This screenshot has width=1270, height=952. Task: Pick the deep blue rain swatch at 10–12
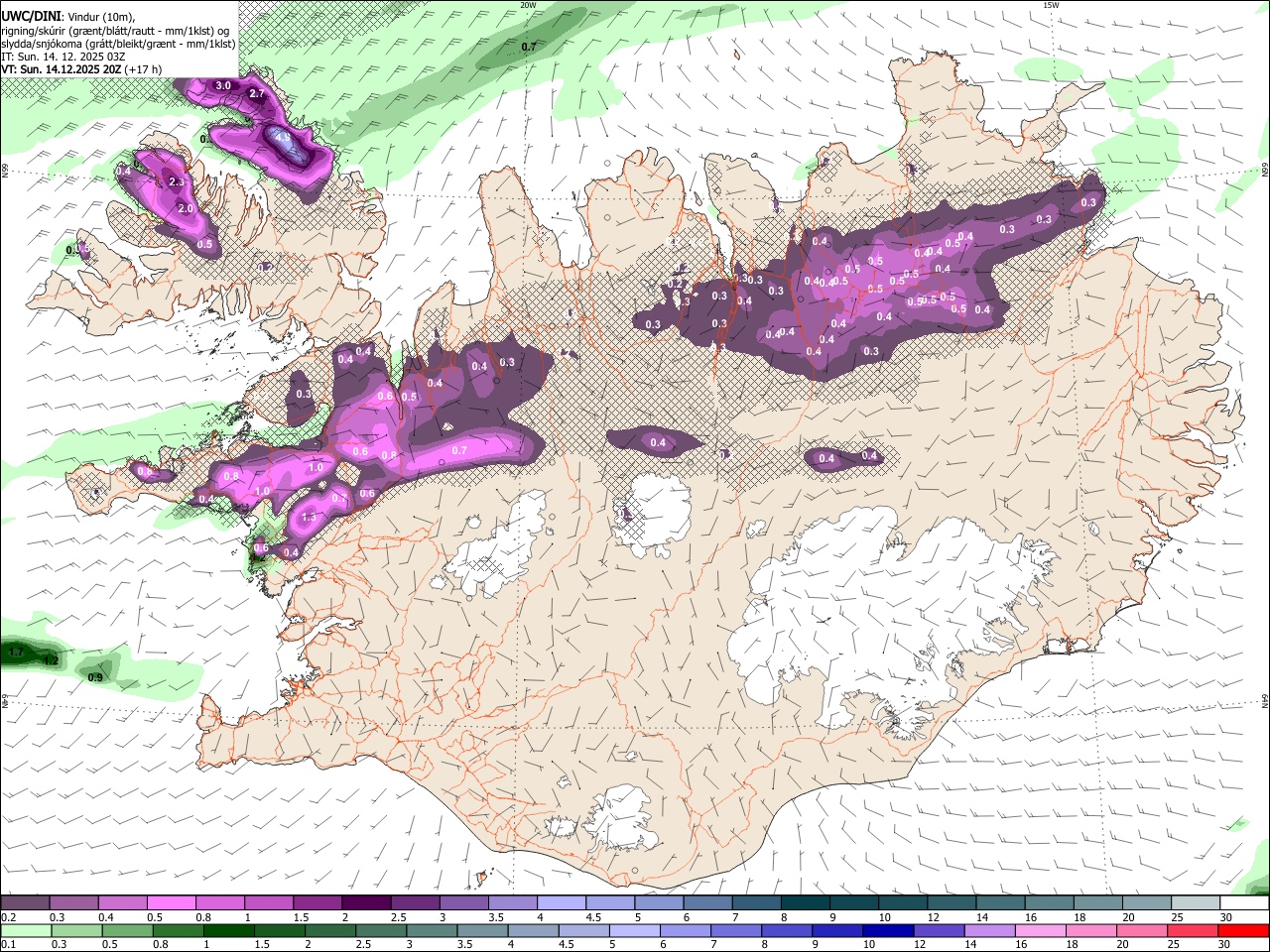[889, 930]
